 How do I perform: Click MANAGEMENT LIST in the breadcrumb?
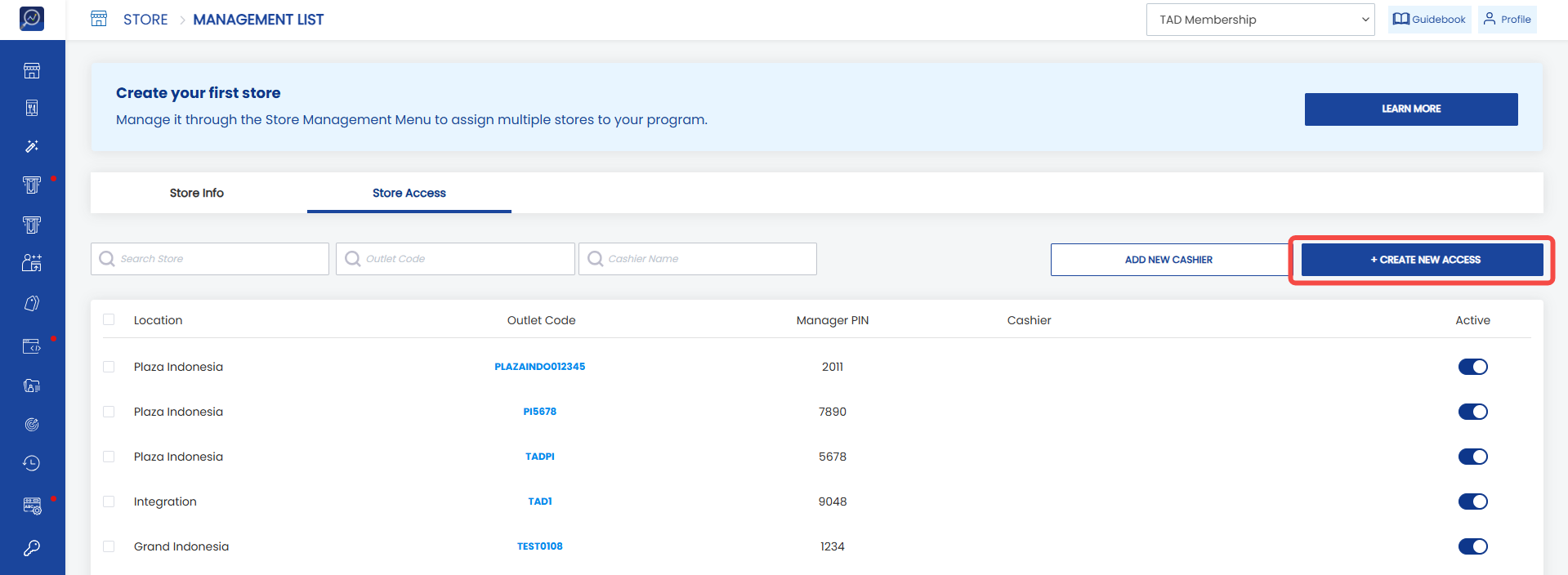[258, 20]
